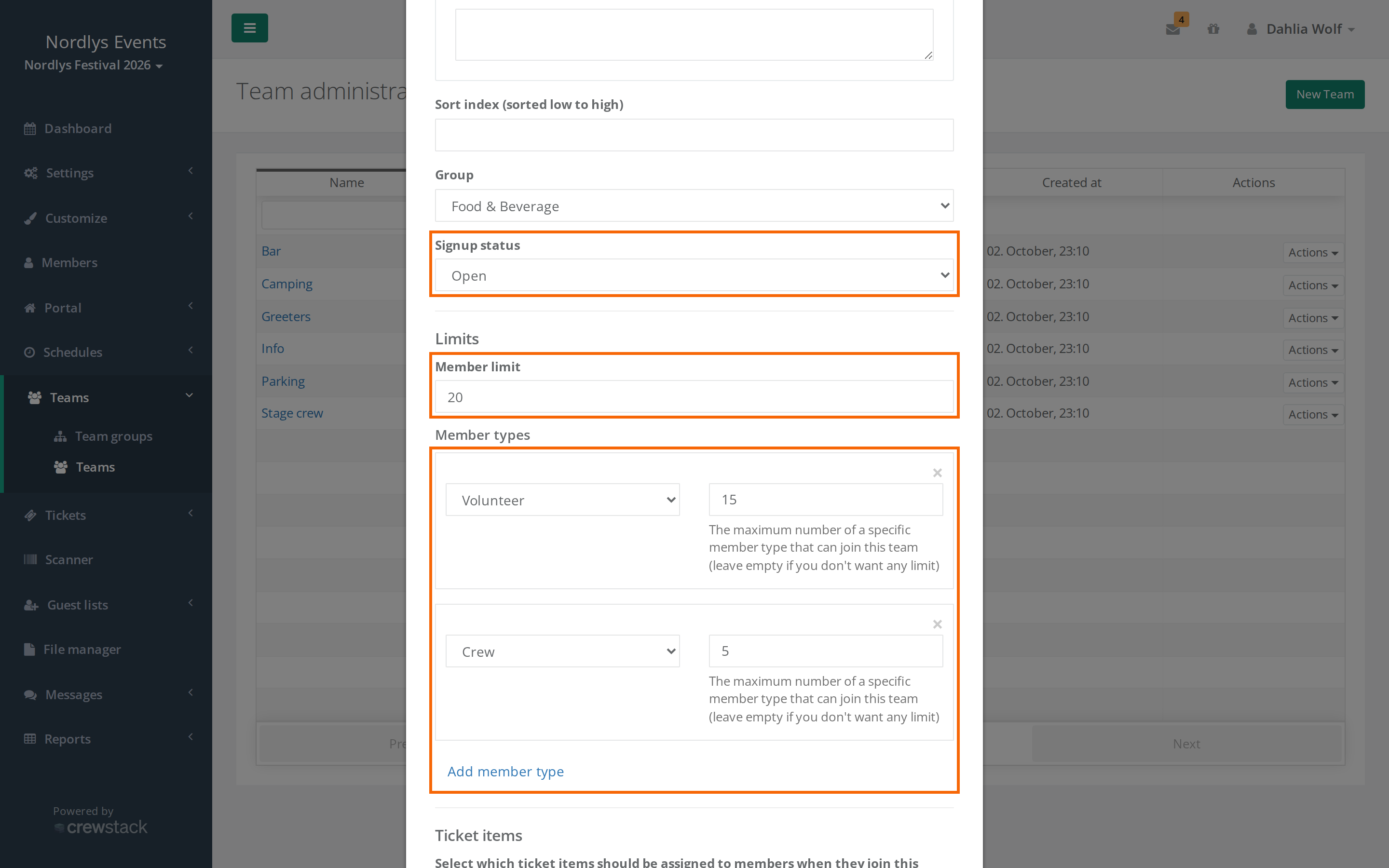Focus the Volunteer limit field showing 15

(825, 500)
